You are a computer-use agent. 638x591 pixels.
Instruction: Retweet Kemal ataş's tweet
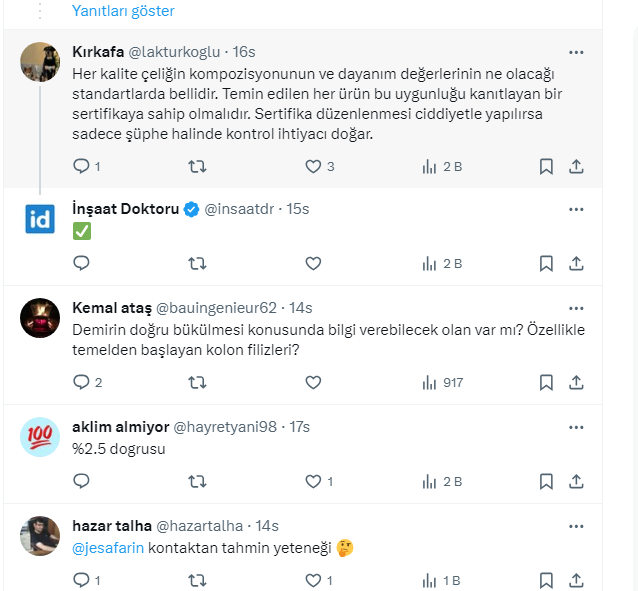tap(198, 382)
